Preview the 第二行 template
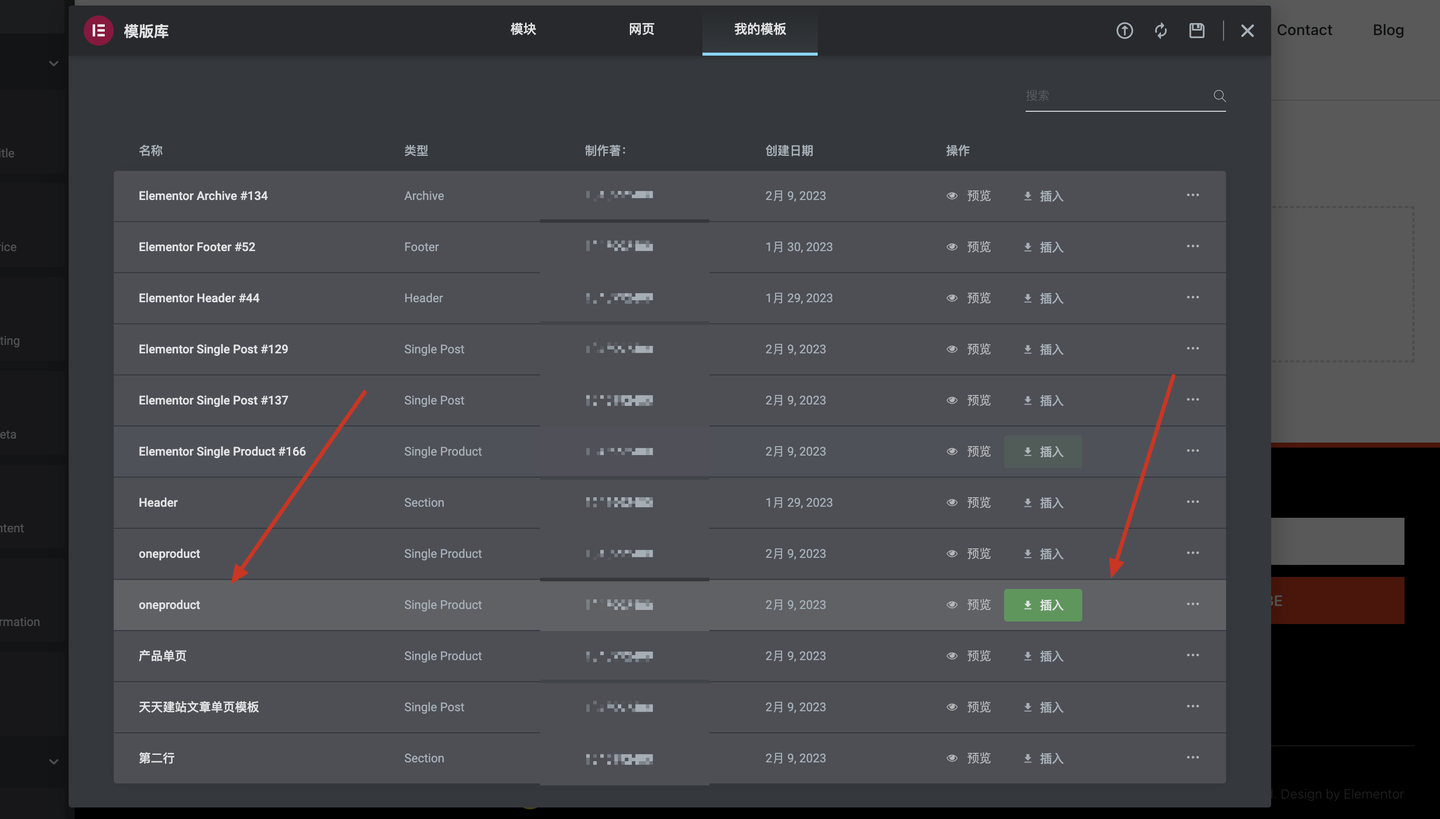The height and width of the screenshot is (819, 1440). pyautogui.click(x=969, y=758)
